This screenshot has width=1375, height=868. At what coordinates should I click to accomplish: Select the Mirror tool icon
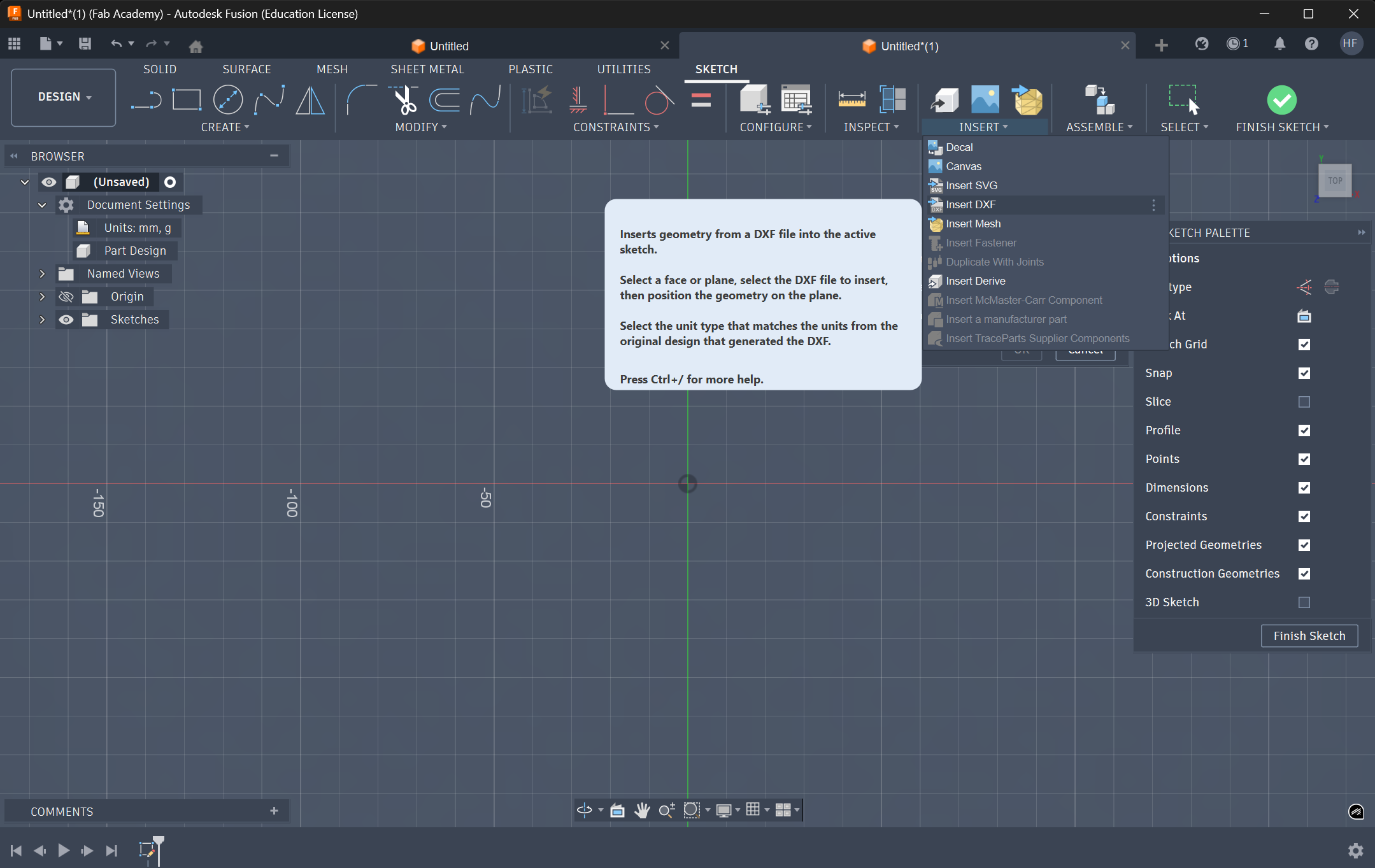point(310,100)
